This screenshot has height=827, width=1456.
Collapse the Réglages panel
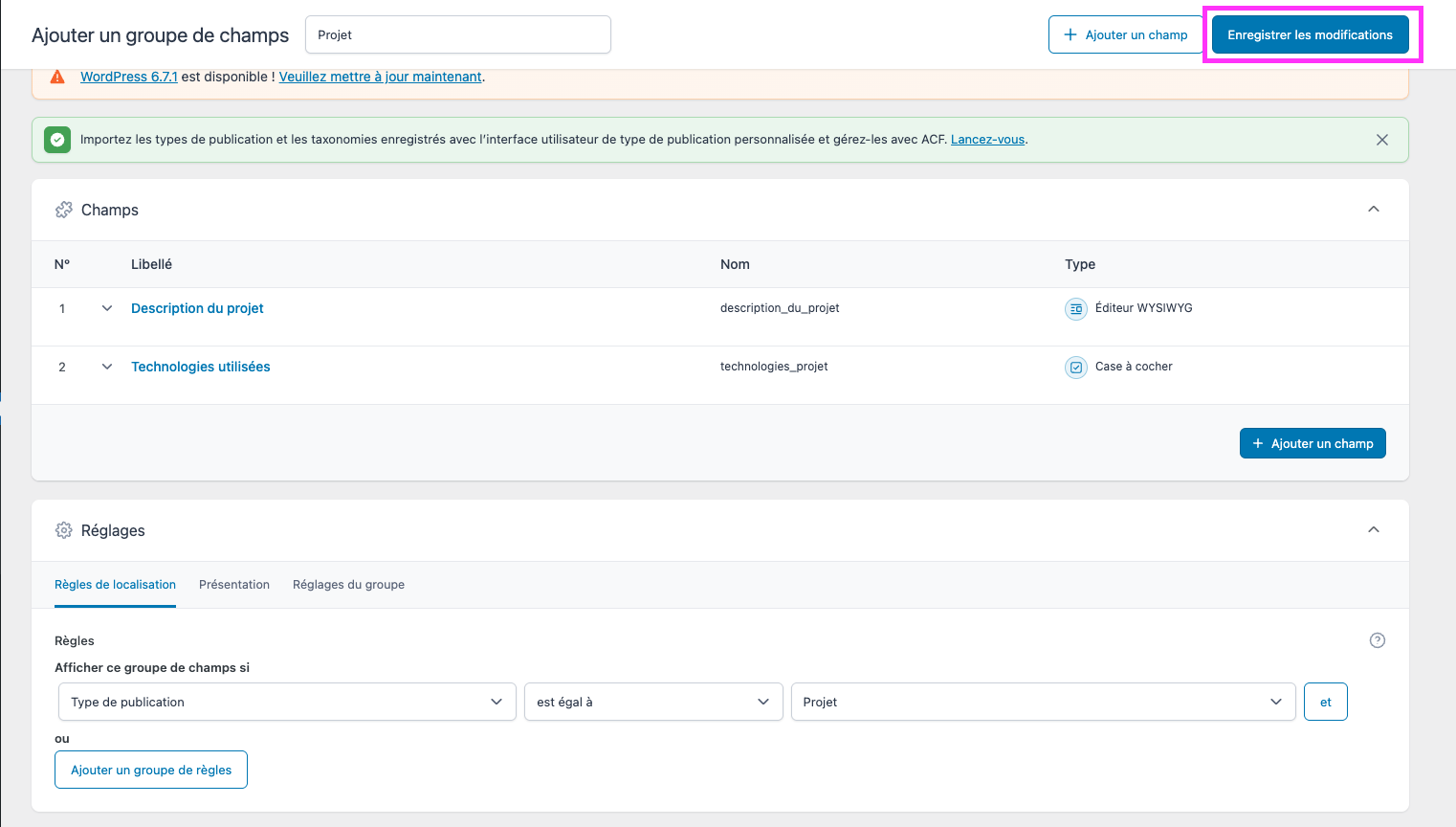click(1373, 530)
